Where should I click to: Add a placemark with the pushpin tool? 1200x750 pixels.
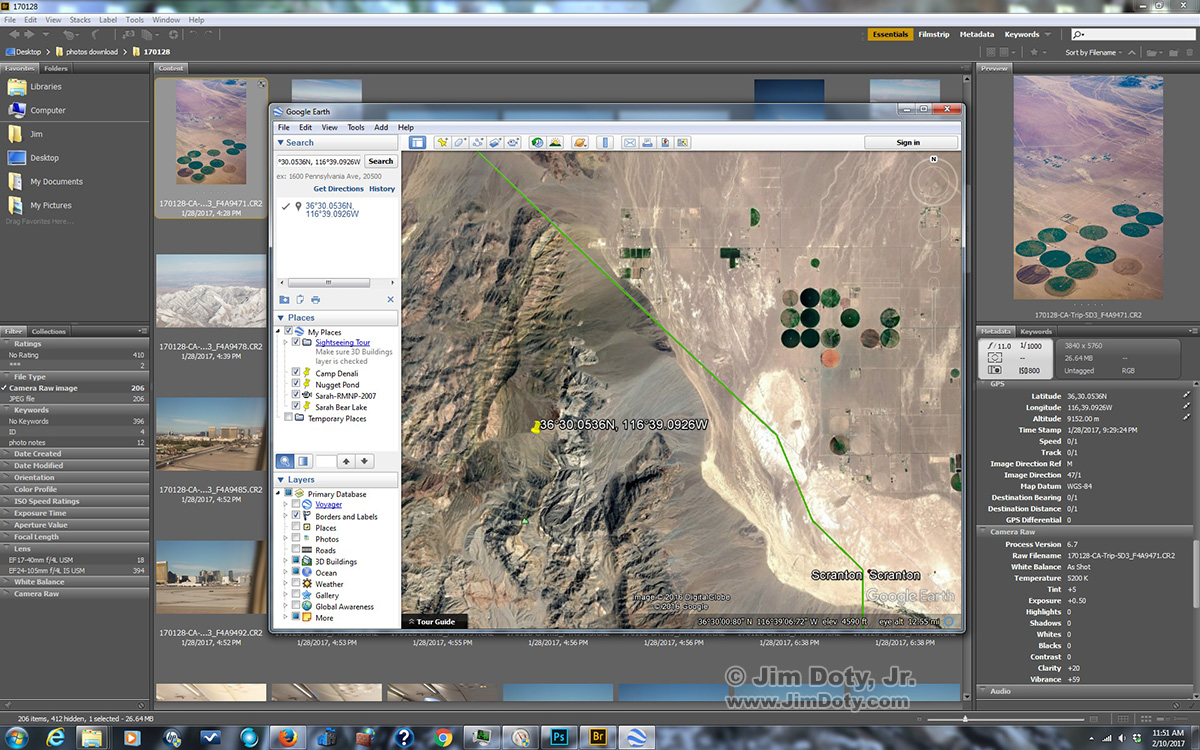441,143
